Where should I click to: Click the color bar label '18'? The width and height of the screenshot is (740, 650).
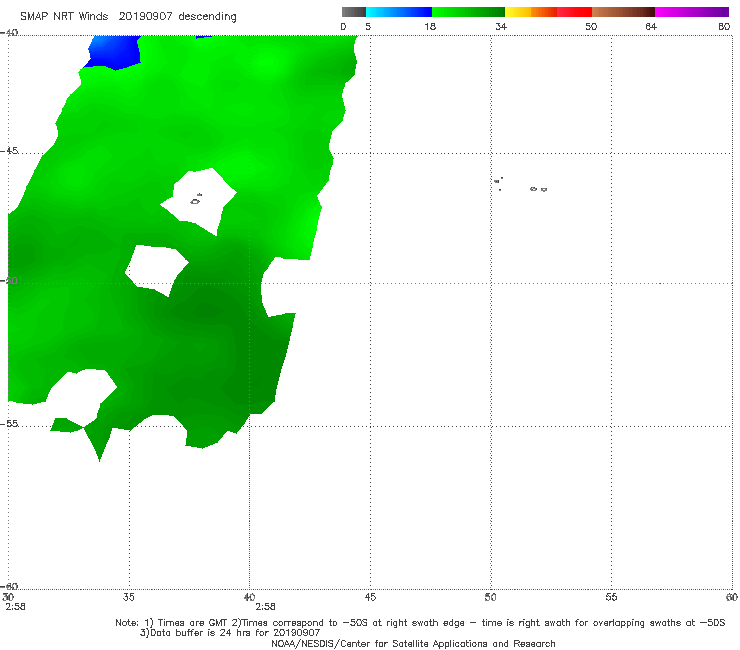[x=430, y=26]
